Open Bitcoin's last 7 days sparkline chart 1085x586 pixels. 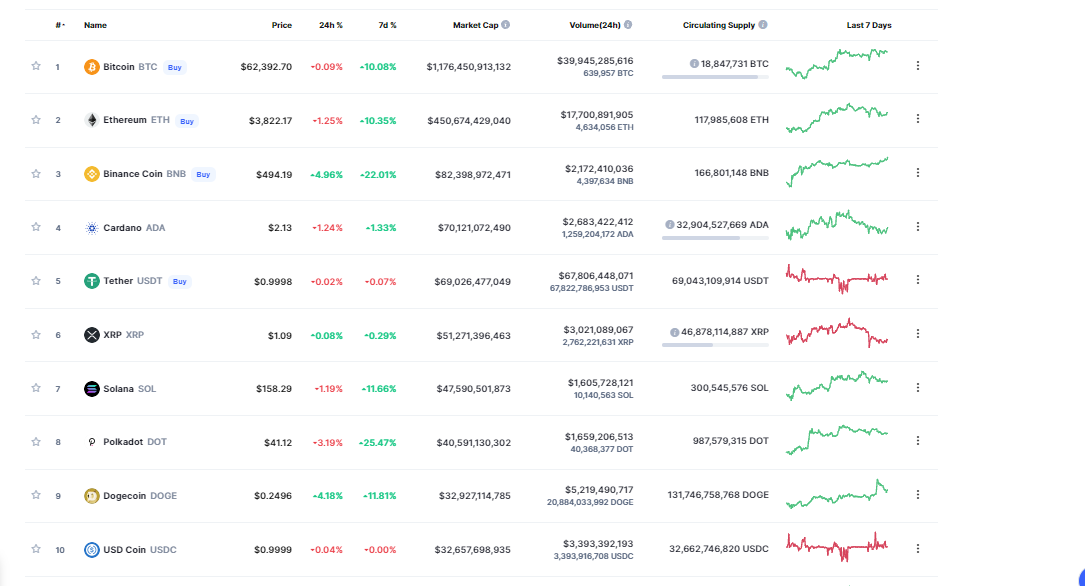837,64
